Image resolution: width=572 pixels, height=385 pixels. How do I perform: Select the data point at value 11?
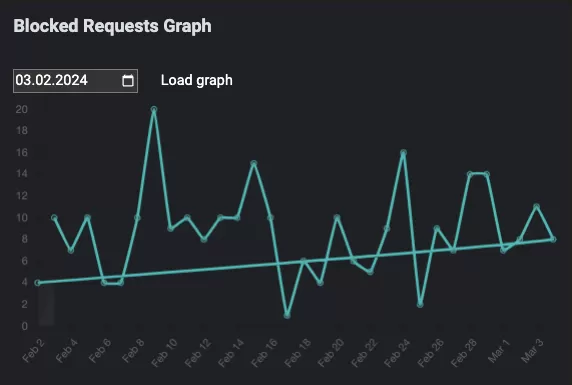pyautogui.click(x=536, y=207)
